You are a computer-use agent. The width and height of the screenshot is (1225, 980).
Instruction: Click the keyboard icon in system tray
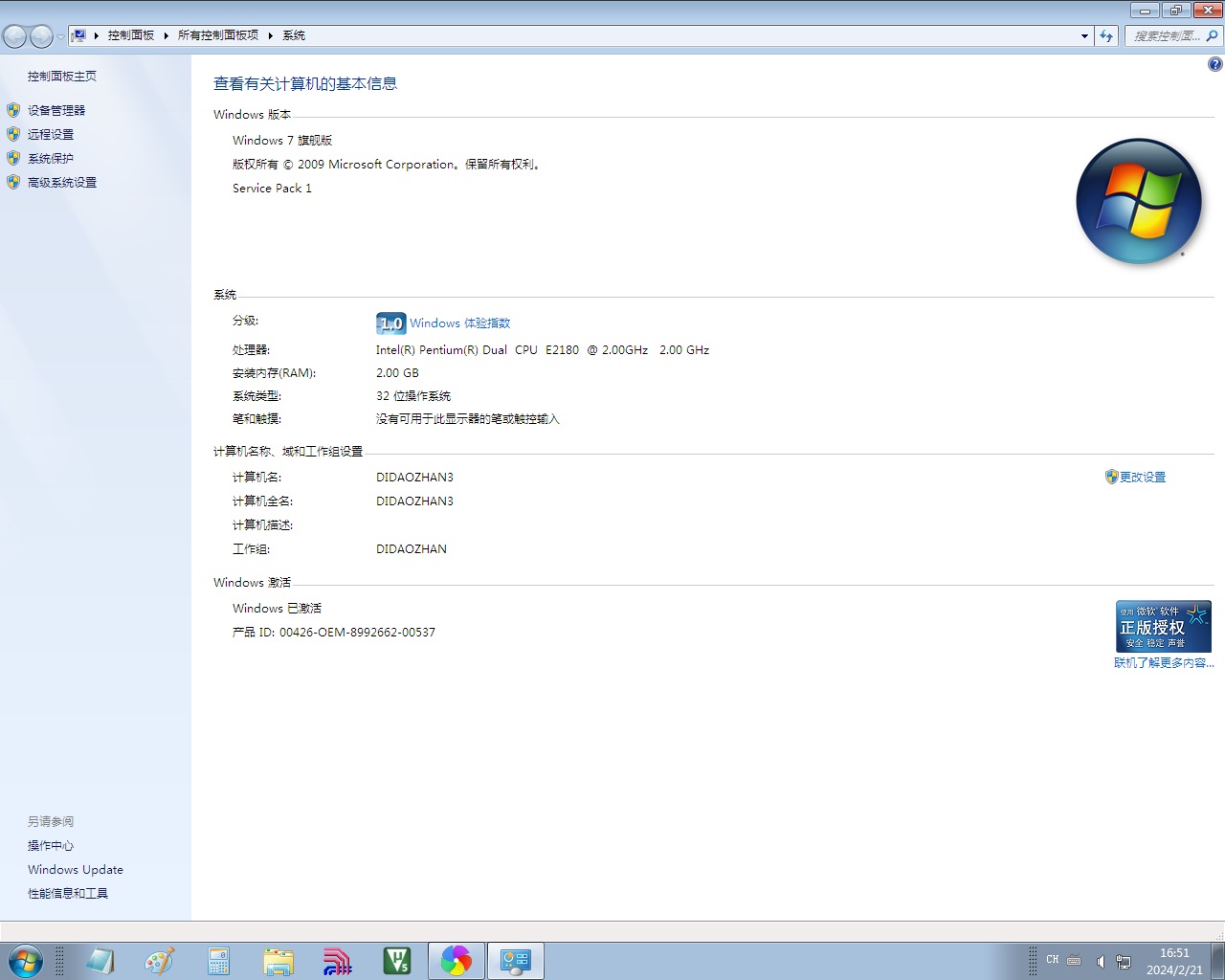point(1074,960)
